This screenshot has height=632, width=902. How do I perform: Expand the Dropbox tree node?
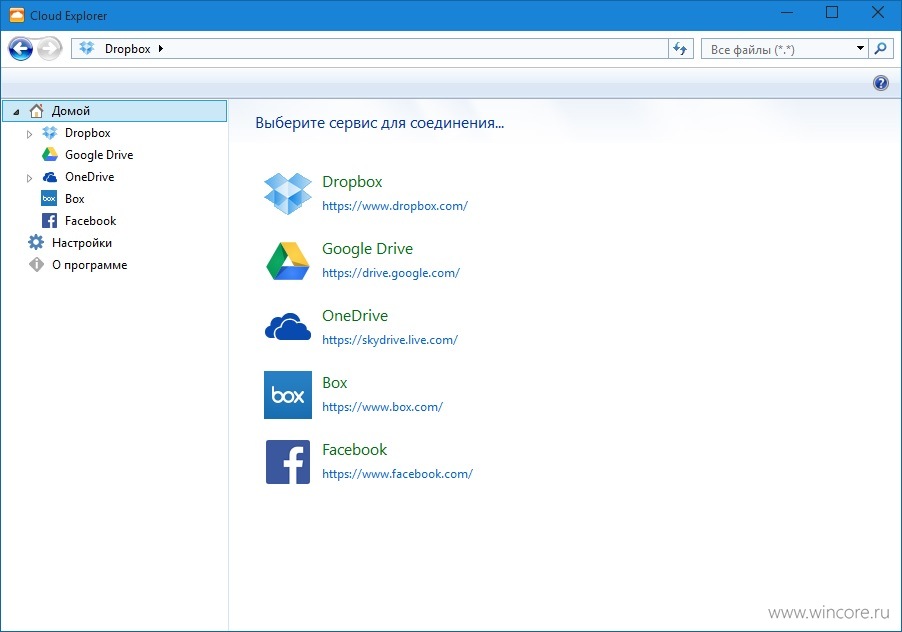point(29,134)
